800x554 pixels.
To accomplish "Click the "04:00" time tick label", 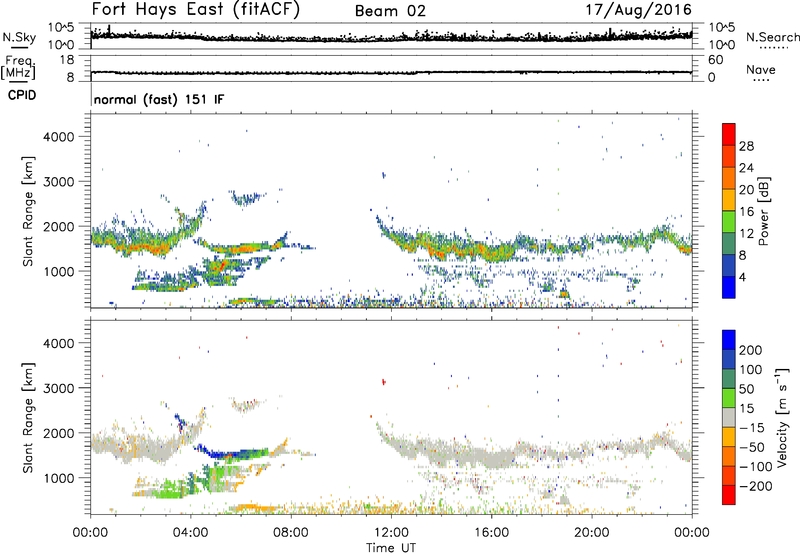I will click(190, 533).
